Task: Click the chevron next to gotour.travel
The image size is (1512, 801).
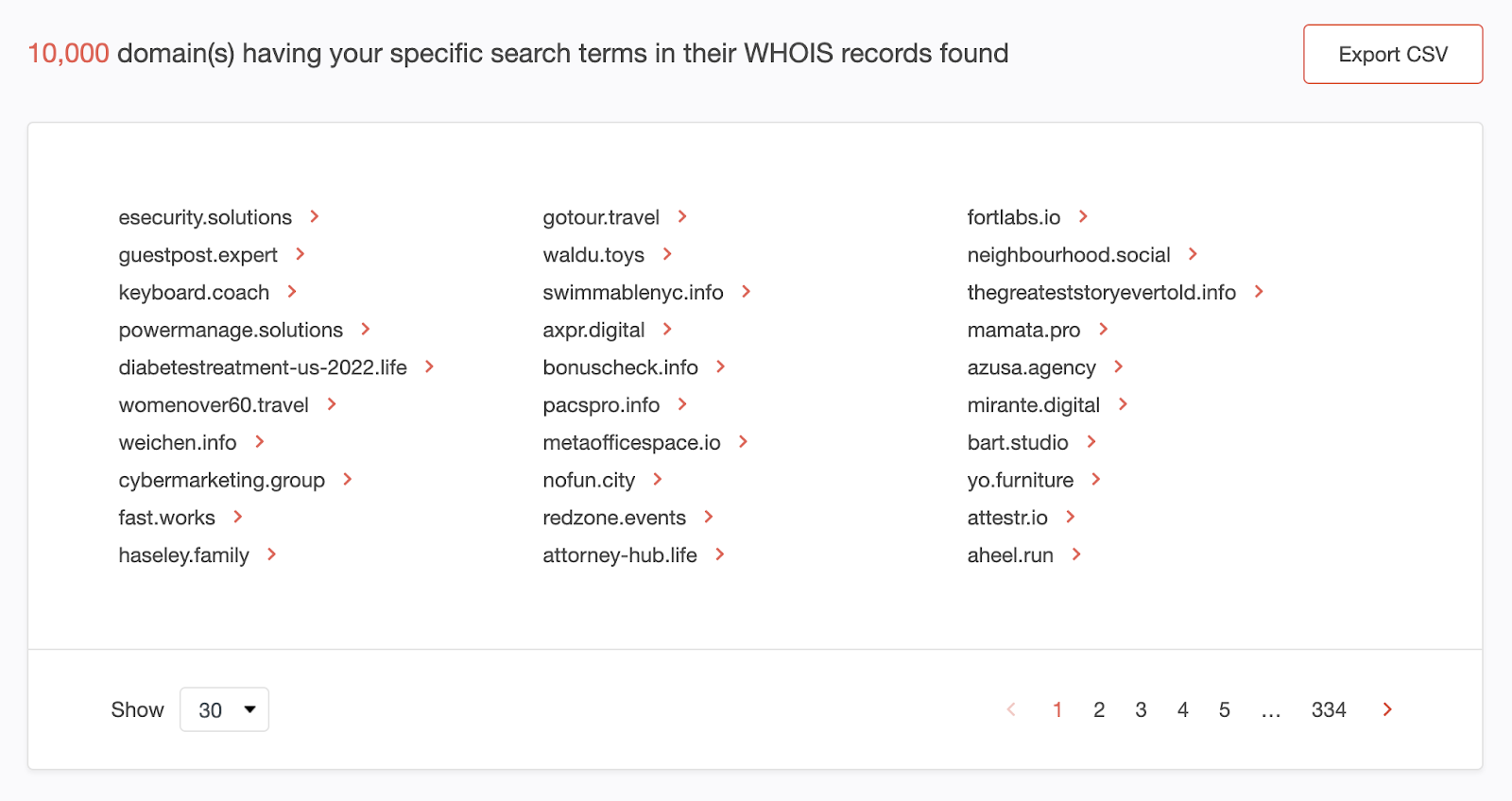Action: click(x=682, y=217)
